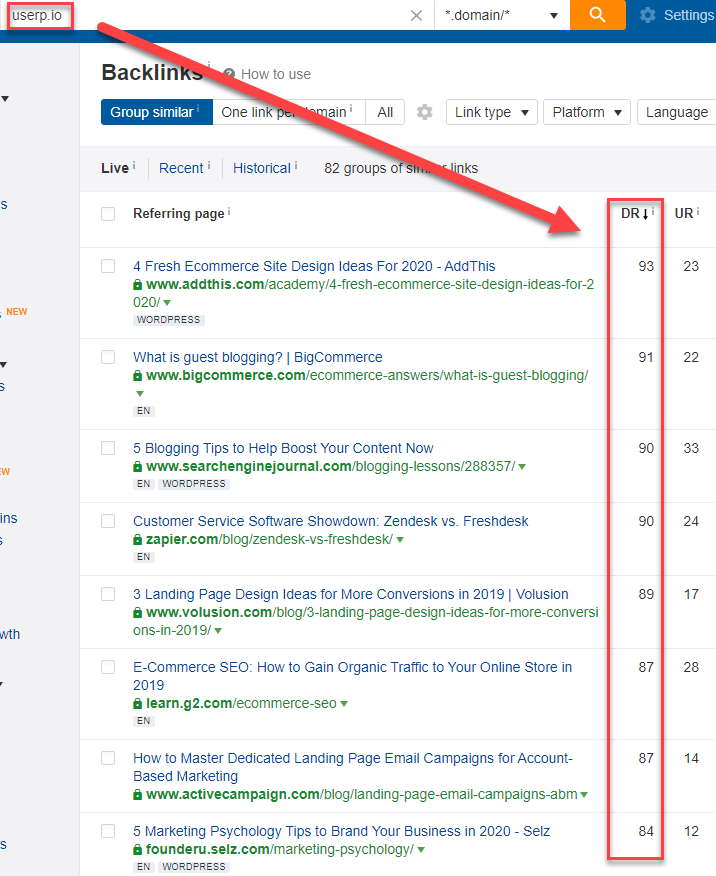Viewport: 716px width, 876px height.
Task: Expand the founderu.selz.com URL dropdown arrow
Action: tap(421, 850)
